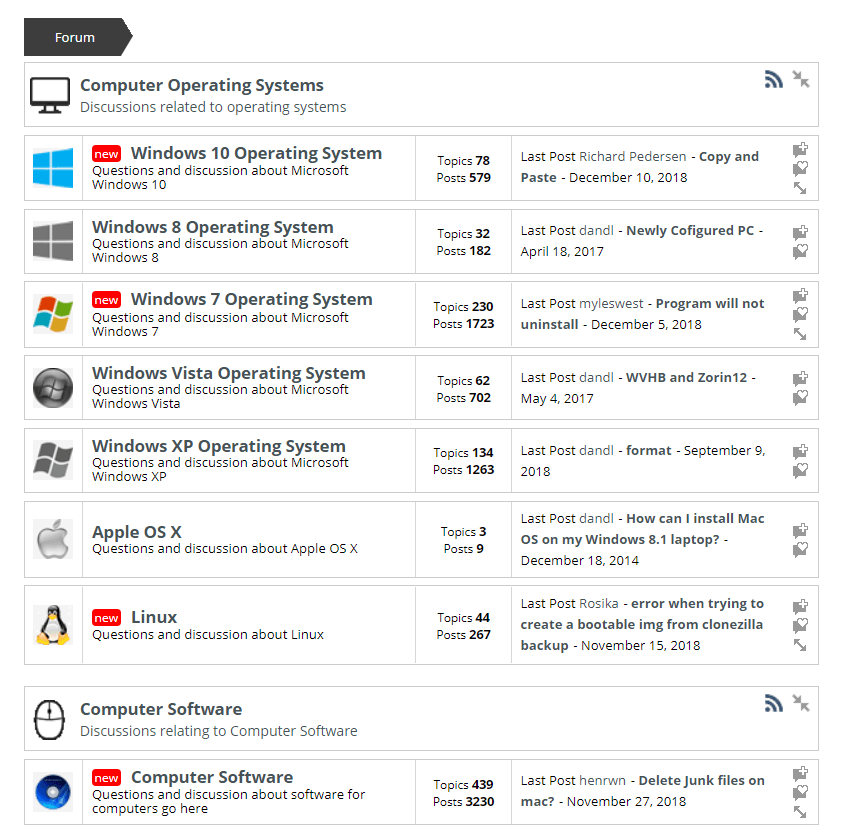Expand Windows 7 row with arrow icon
Image resolution: width=854 pixels, height=837 pixels.
click(800, 334)
